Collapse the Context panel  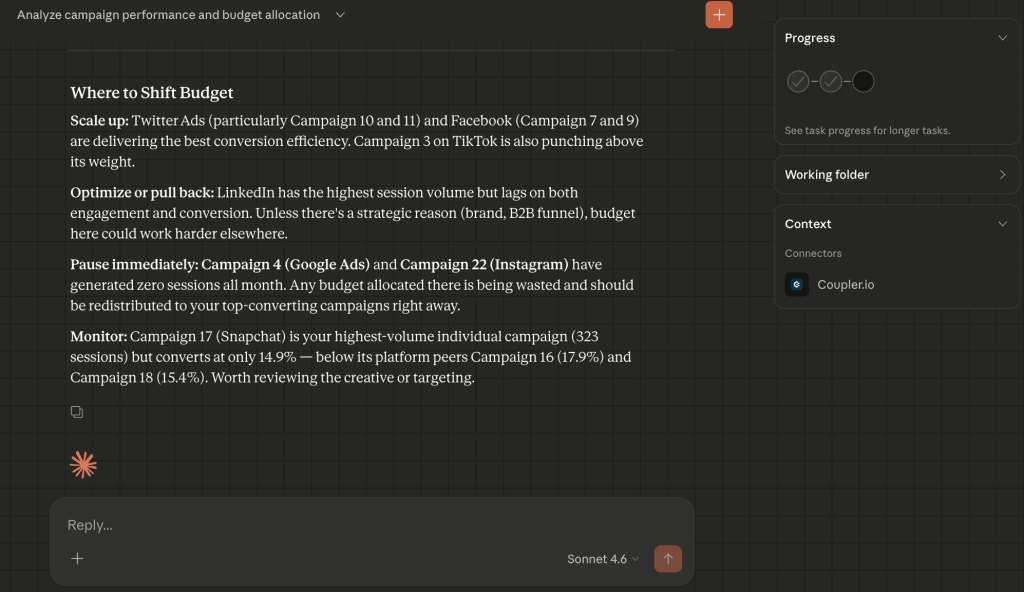1002,223
